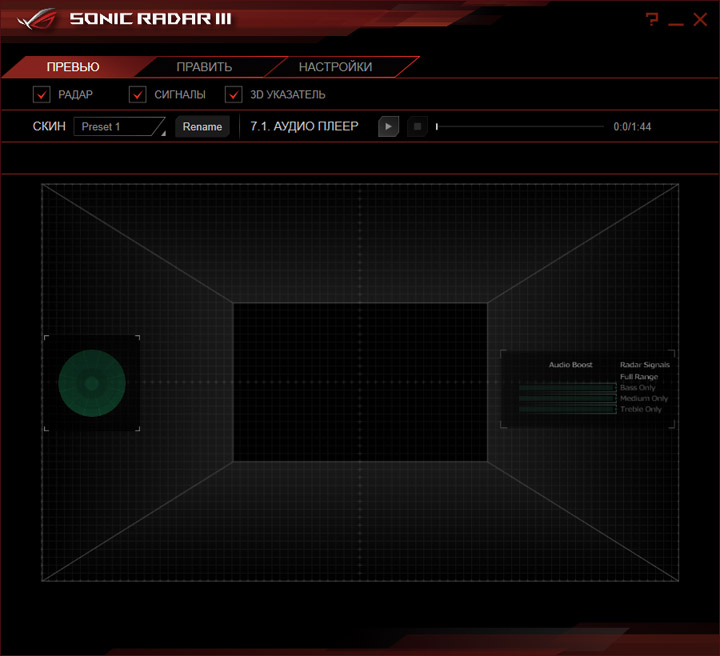Click the Audio Boost label in signals panel
This screenshot has height=656, width=720.
571,365
